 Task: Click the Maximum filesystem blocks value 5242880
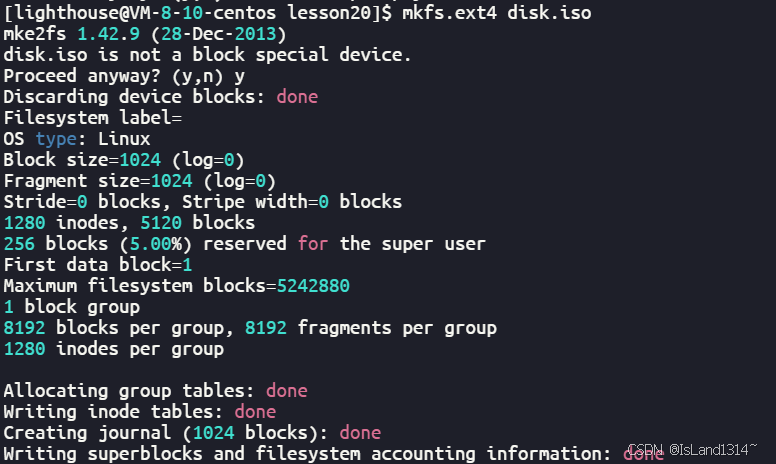[313, 286]
